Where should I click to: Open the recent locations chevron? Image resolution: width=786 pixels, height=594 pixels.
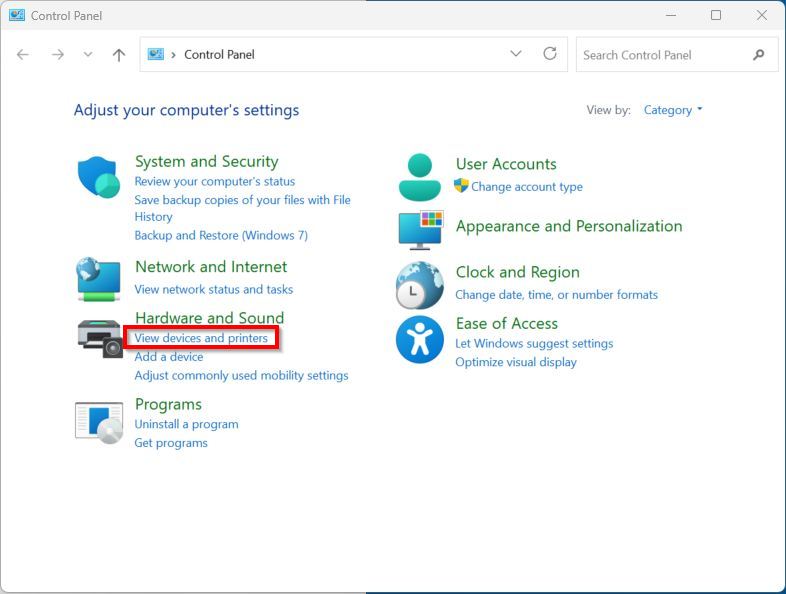point(88,55)
